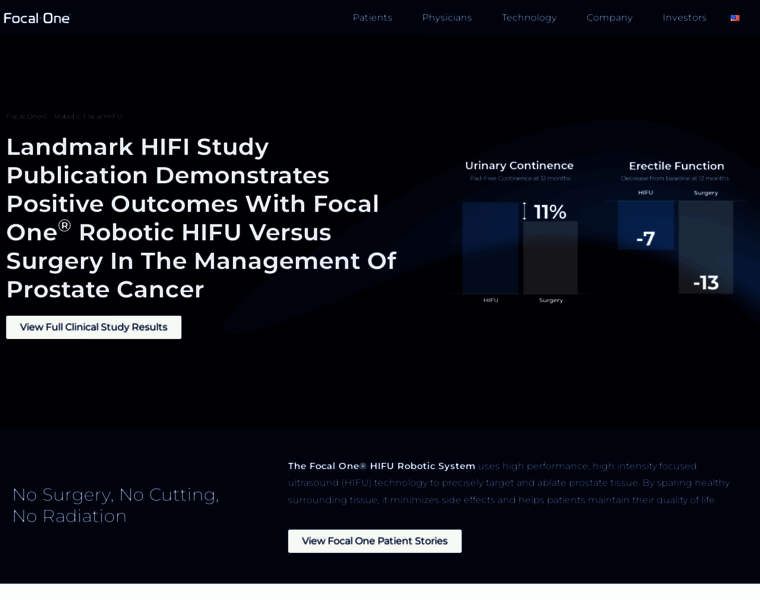Click the Focal One breadcrumb link

26,116
